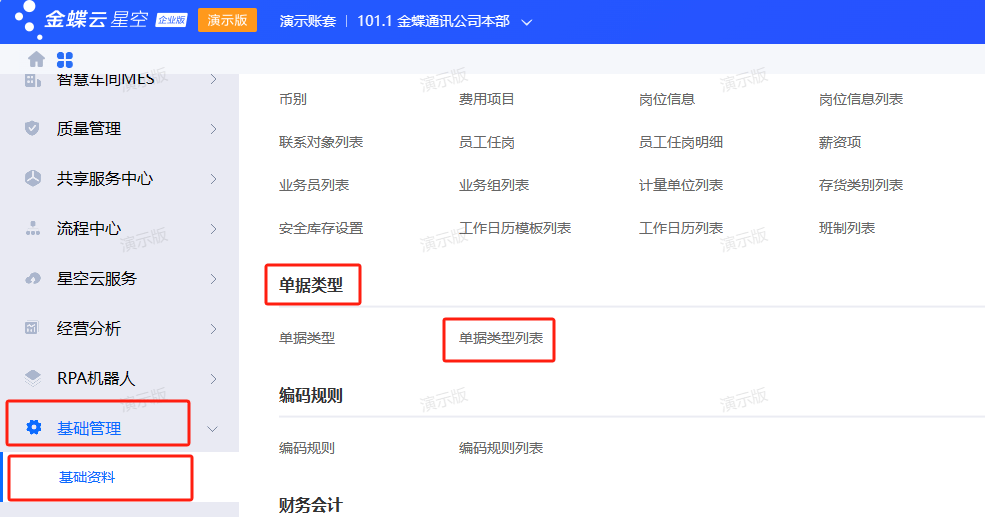Open the 岗位信息 link
Viewport: 985px width, 517px height.
pos(667,99)
